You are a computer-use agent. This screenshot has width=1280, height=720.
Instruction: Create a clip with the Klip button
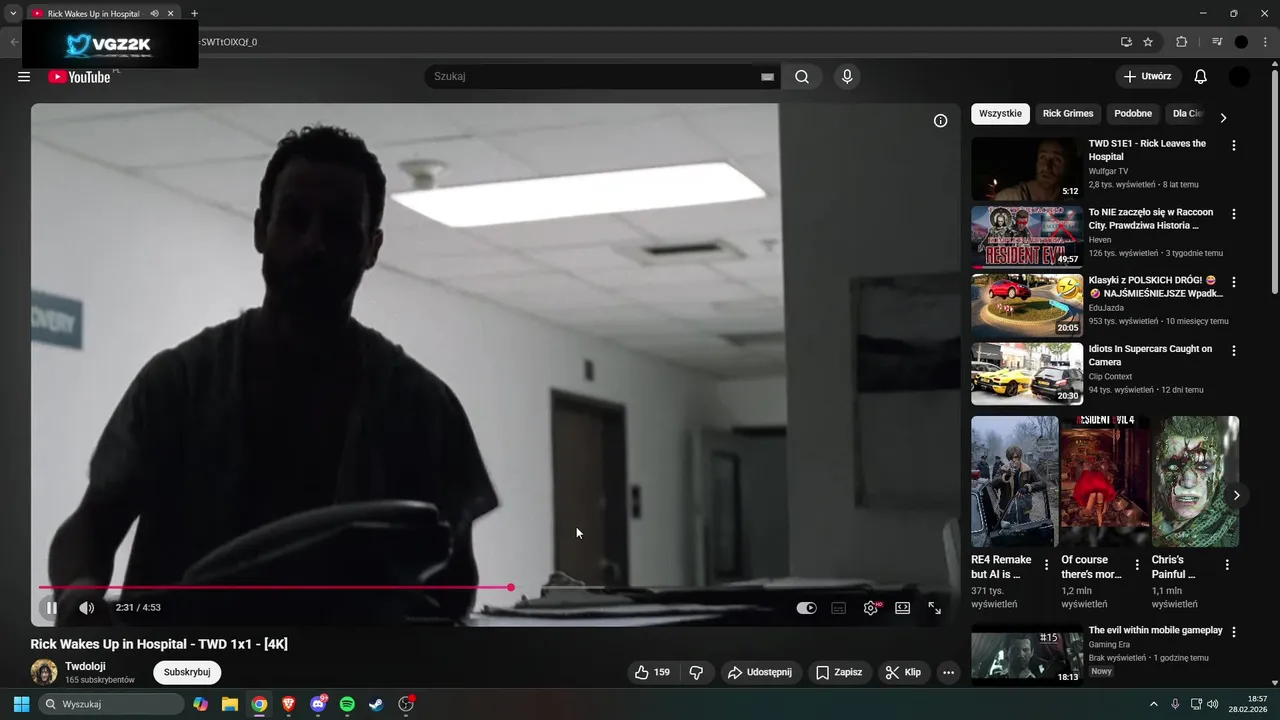[903, 673]
